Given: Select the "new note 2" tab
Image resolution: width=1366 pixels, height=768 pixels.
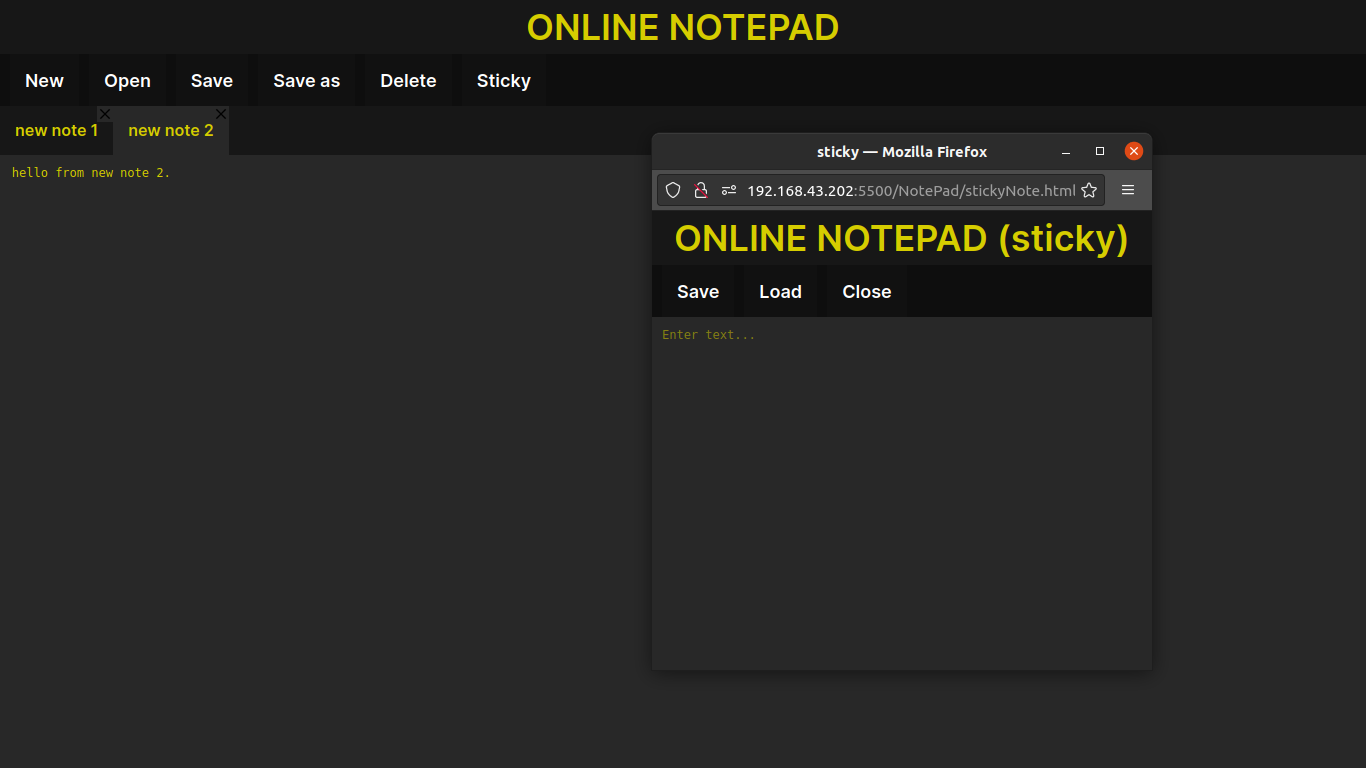Looking at the screenshot, I should 171,130.
